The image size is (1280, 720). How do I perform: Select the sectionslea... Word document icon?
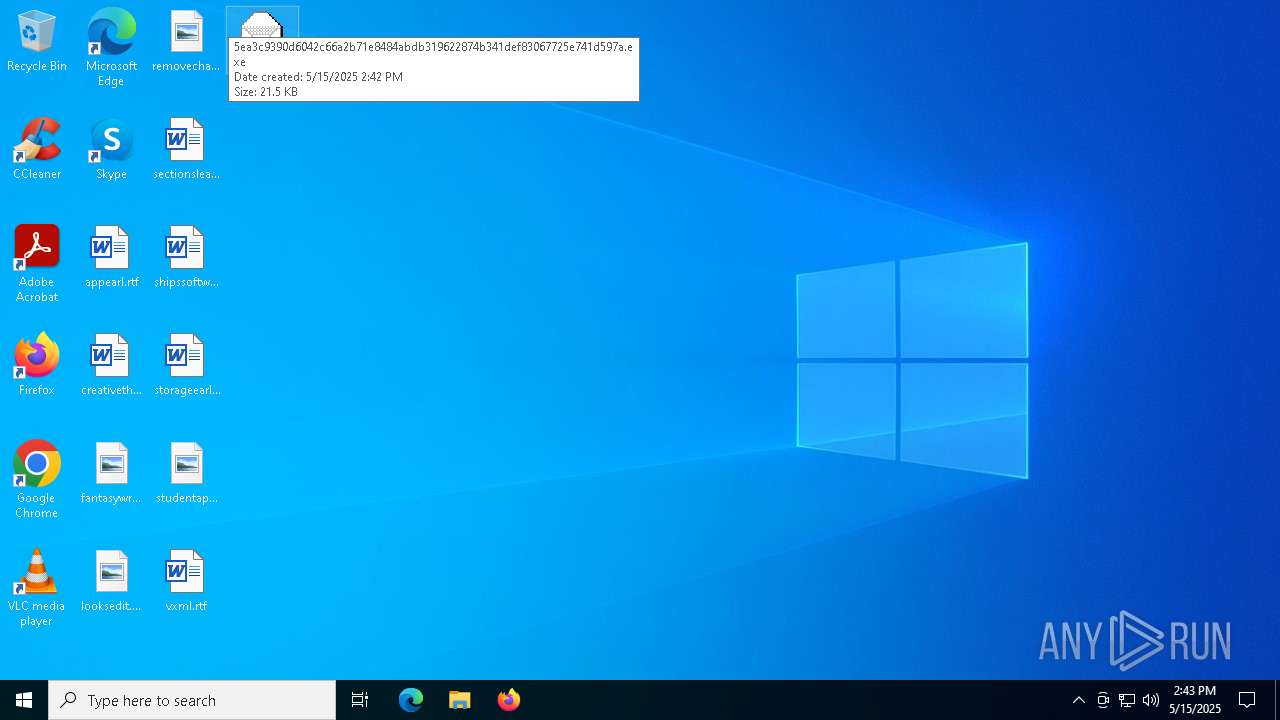(186, 150)
